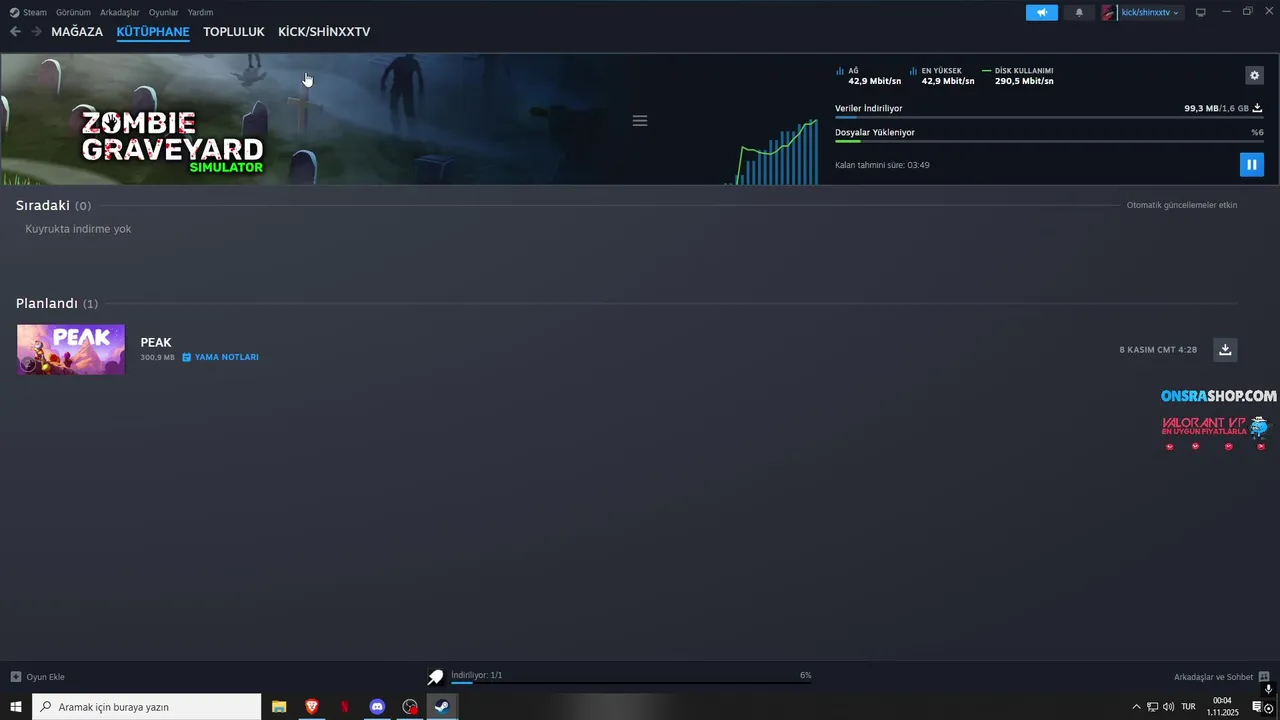Screen dimensions: 1280x720
Task: Click the Veriler İndiriliyor progress bar
Action: pyautogui.click(x=1049, y=117)
